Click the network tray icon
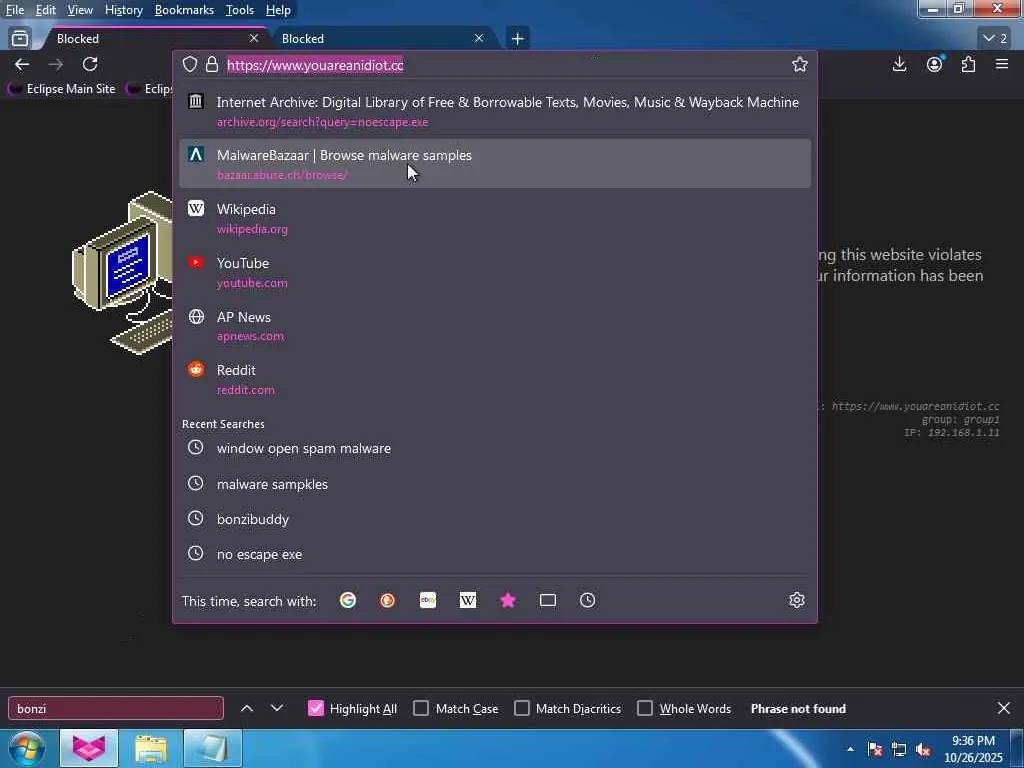This screenshot has width=1024, height=768. [x=899, y=750]
